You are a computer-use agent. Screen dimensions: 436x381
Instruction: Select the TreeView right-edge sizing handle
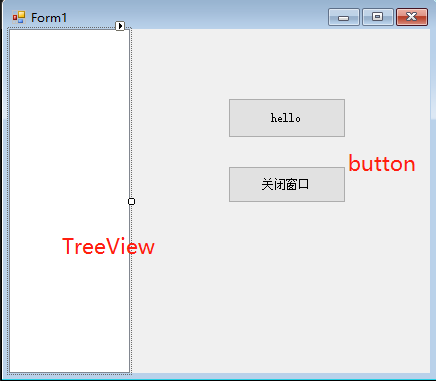(131, 201)
